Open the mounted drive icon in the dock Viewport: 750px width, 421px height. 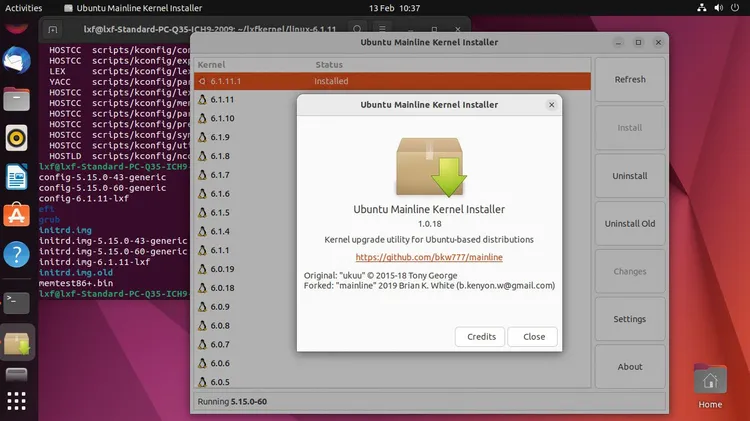click(17, 375)
